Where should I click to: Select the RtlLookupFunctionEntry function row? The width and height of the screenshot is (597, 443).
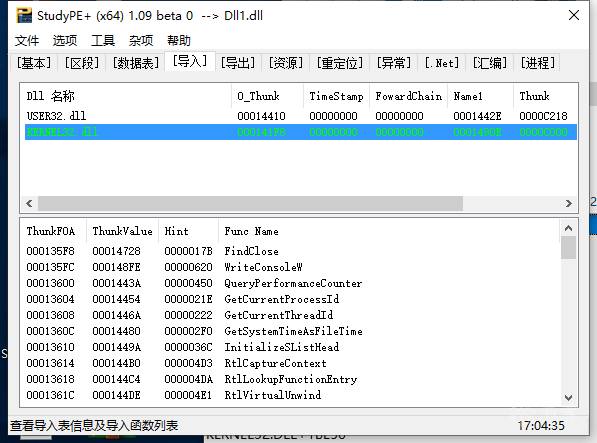tap(291, 379)
